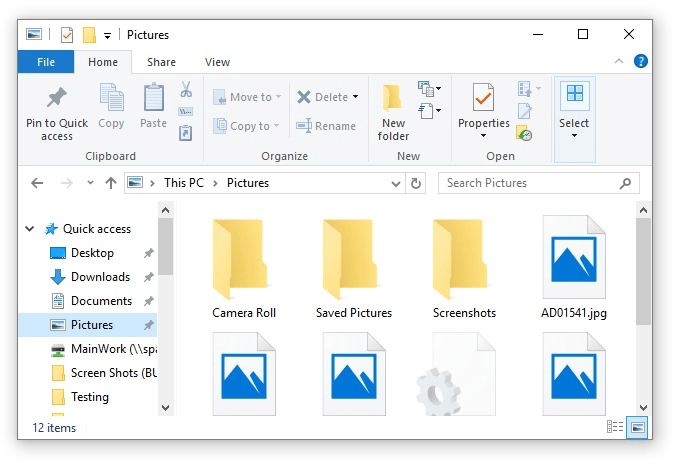Click Pictures in the breadcrumb path

tap(248, 183)
